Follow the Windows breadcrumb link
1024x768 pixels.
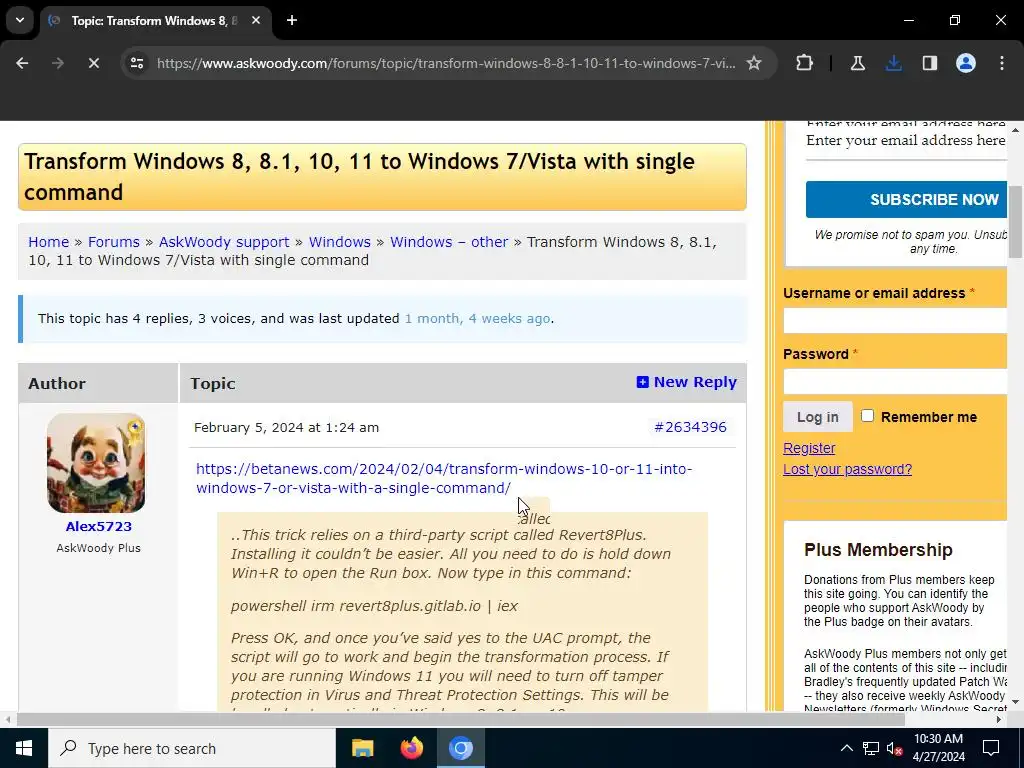(340, 242)
